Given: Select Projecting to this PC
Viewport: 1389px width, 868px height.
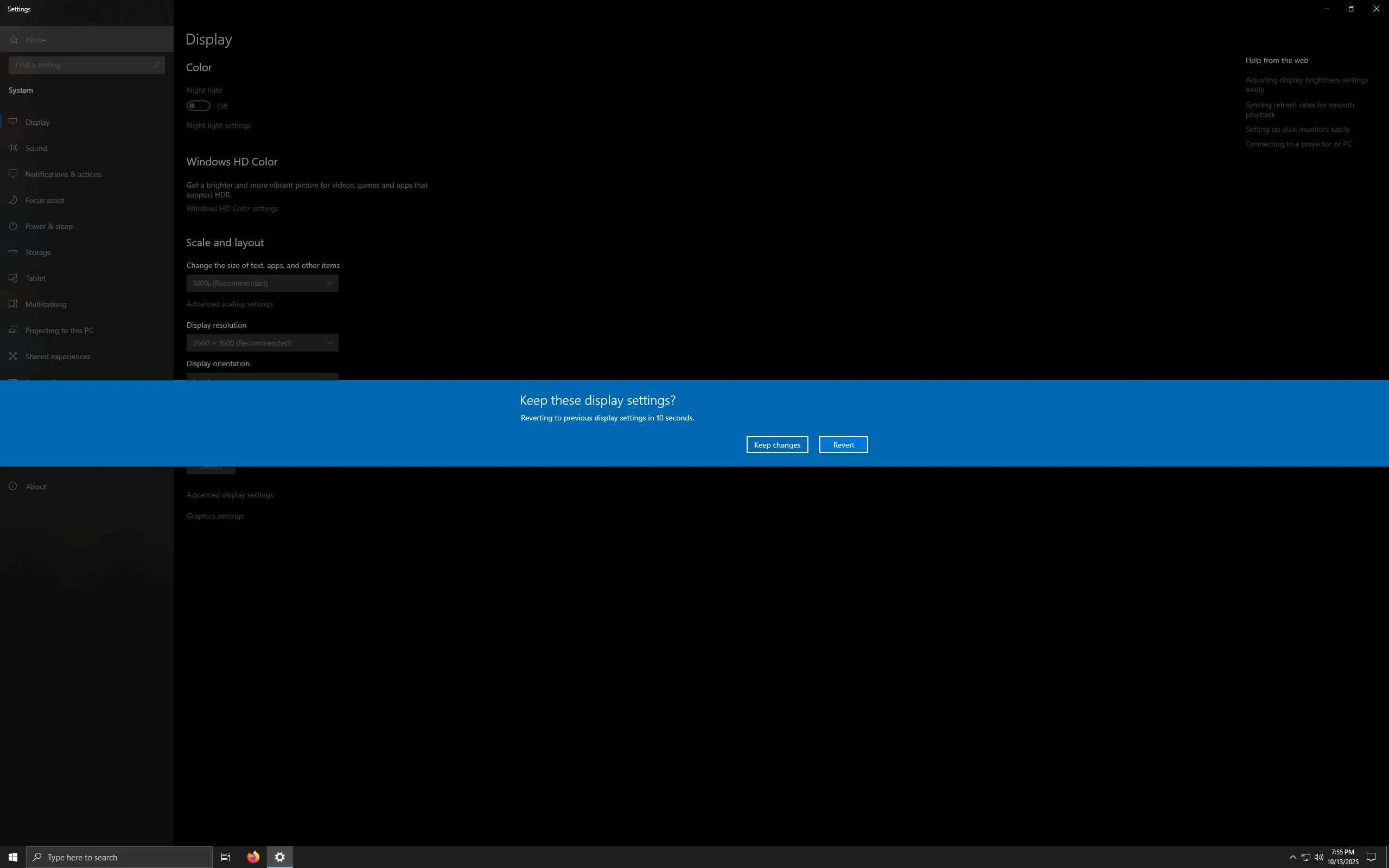Looking at the screenshot, I should [x=59, y=331].
